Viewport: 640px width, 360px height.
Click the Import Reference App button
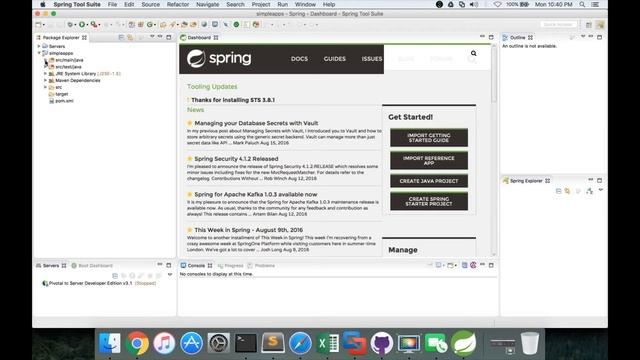(x=429, y=160)
